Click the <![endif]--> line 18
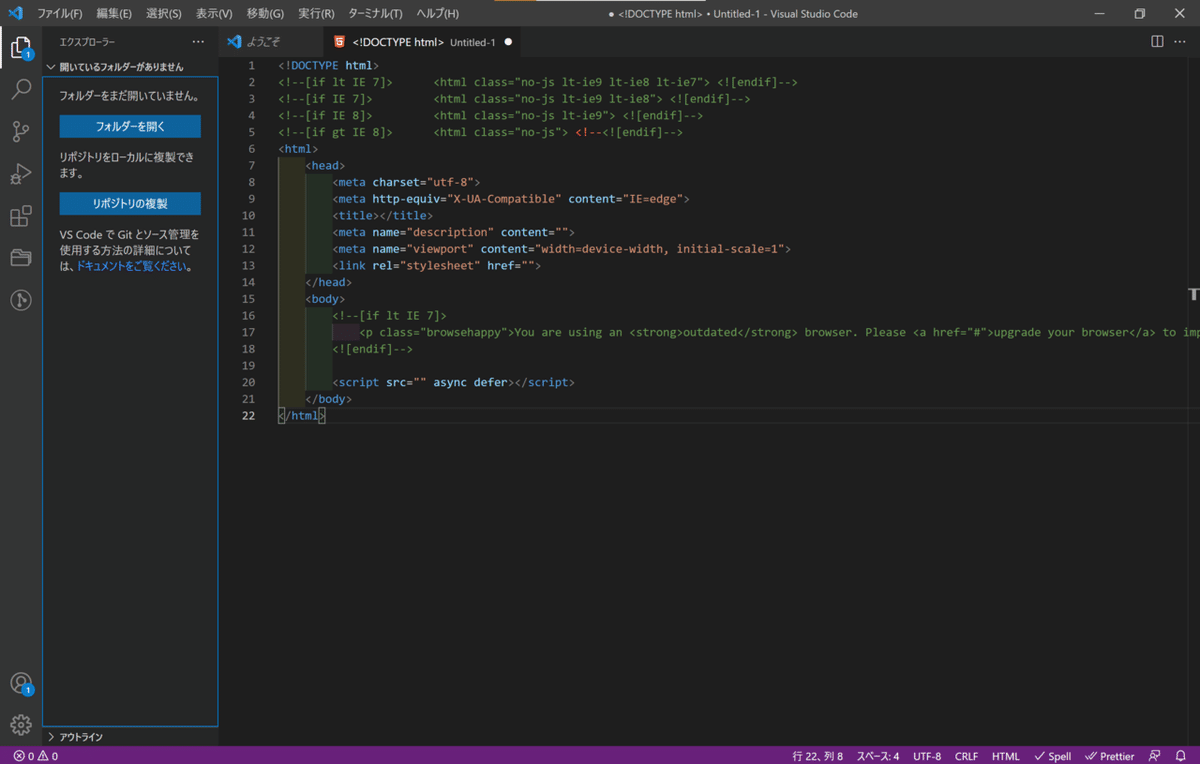Viewport: 1200px width, 764px height. (x=373, y=349)
